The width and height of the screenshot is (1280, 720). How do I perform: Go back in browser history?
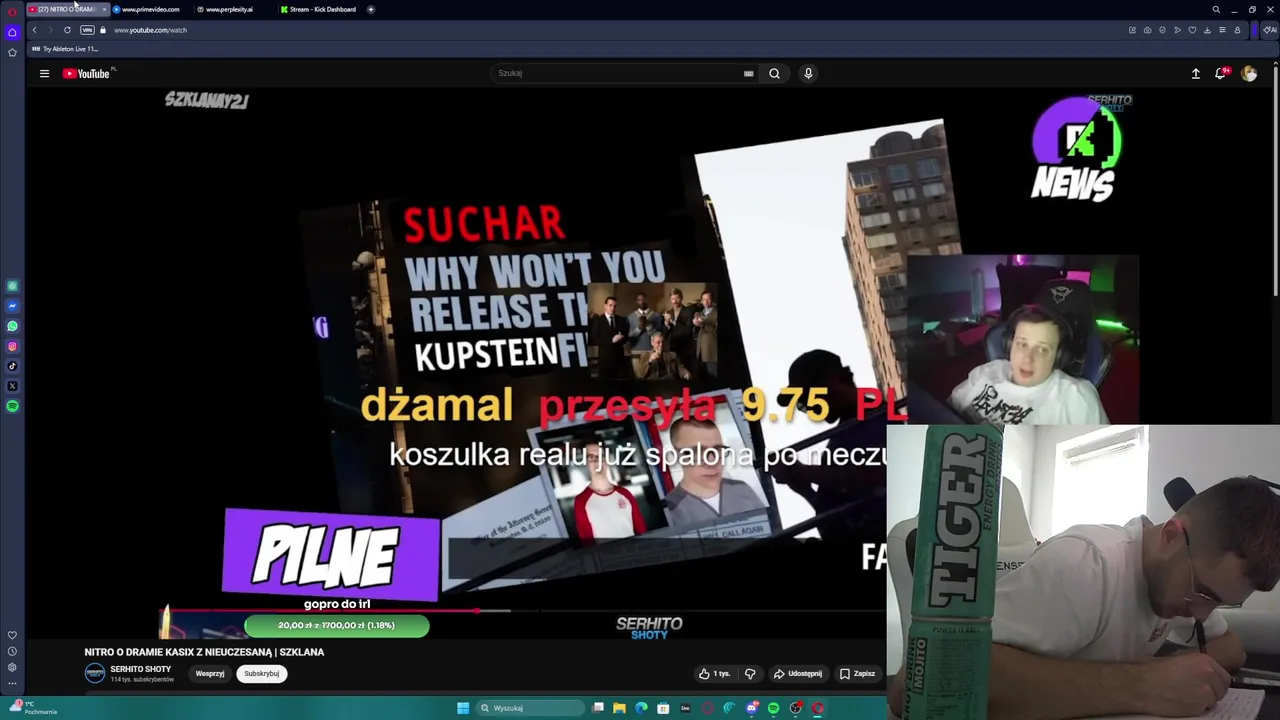34,30
